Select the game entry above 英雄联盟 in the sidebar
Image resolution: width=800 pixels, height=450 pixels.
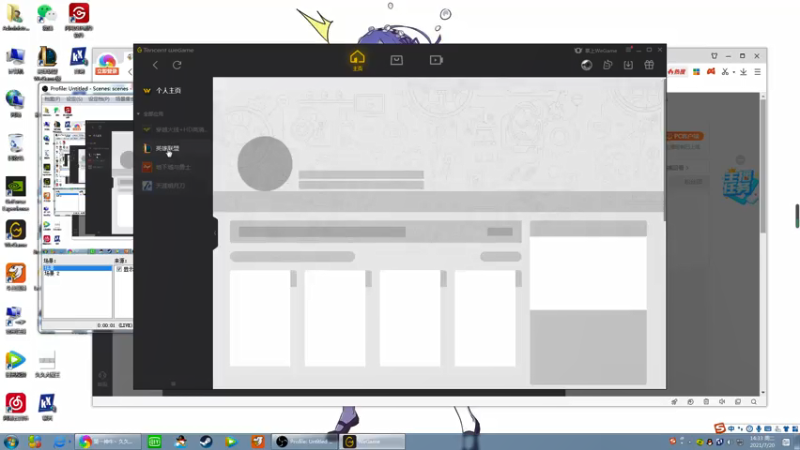pyautogui.click(x=173, y=130)
